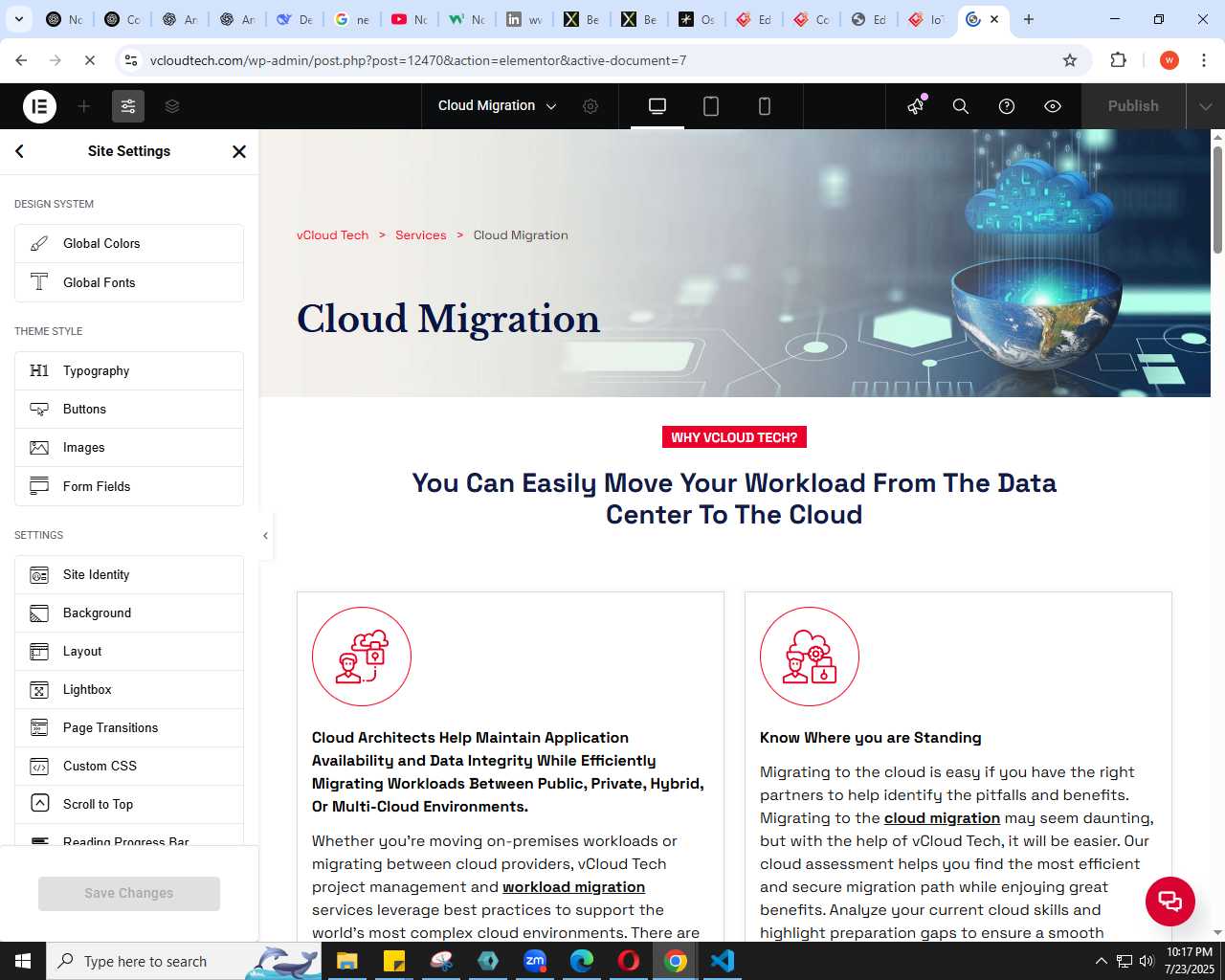This screenshot has height=980, width=1225.
Task: Click the Services breadcrumb link
Action: tap(421, 235)
